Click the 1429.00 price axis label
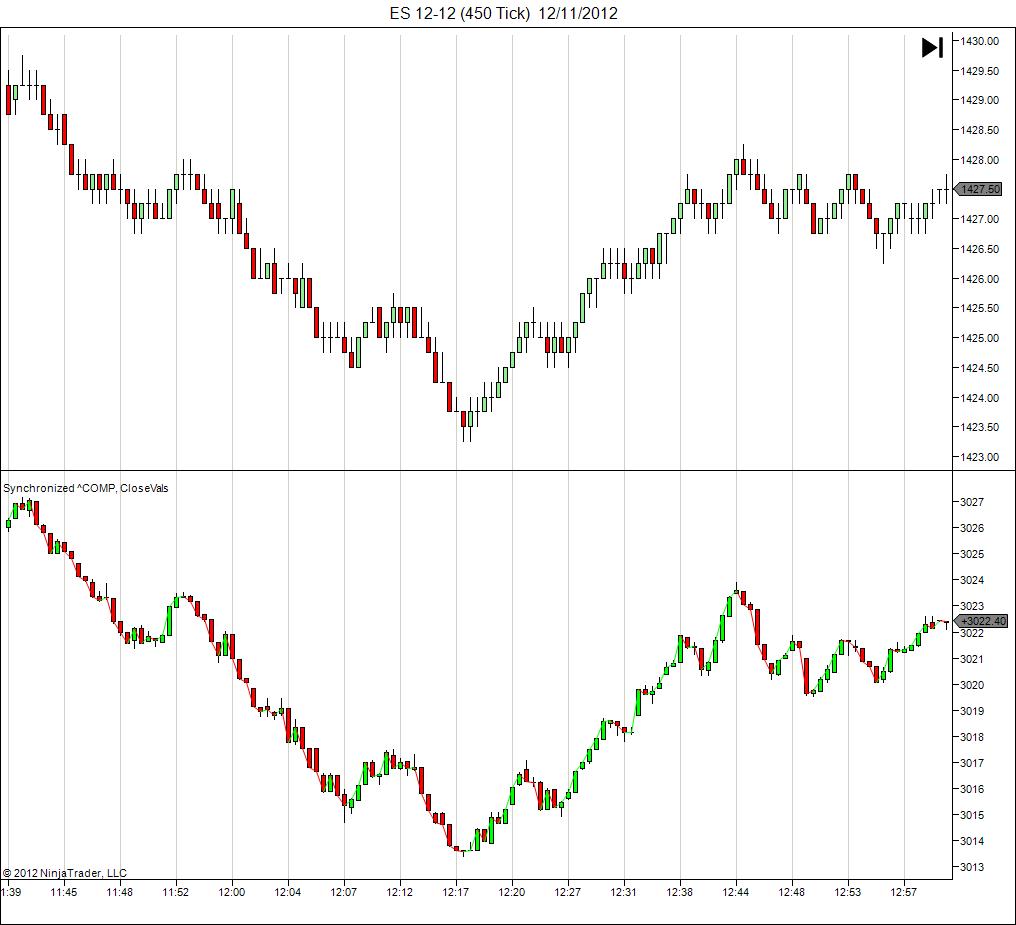The image size is (1016, 925). tap(979, 100)
